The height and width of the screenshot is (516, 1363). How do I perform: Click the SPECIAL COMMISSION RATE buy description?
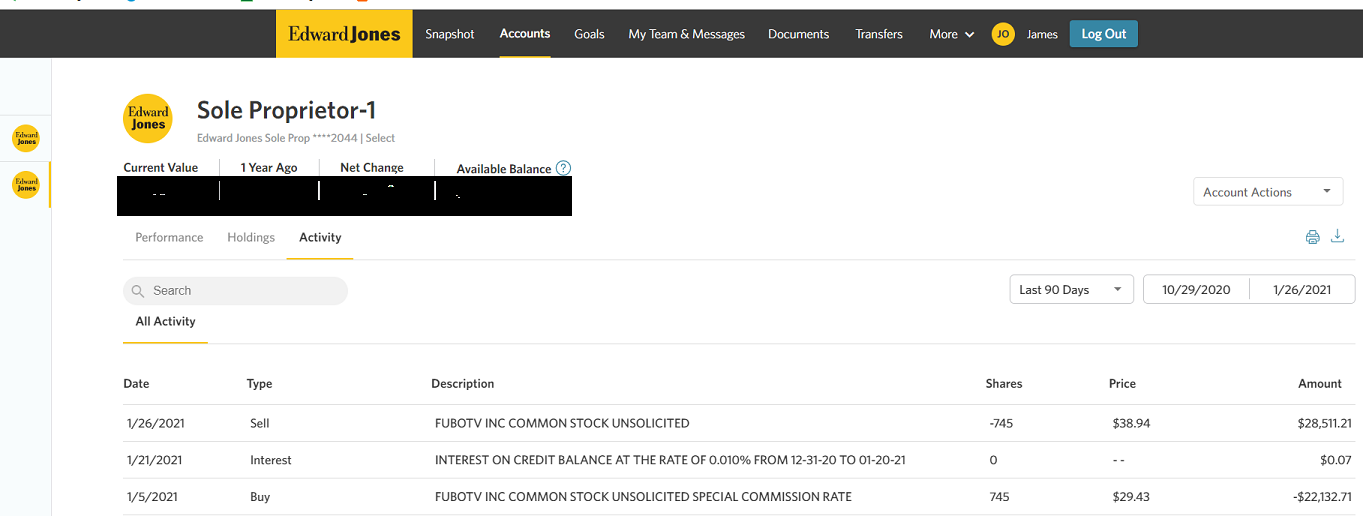coord(643,497)
